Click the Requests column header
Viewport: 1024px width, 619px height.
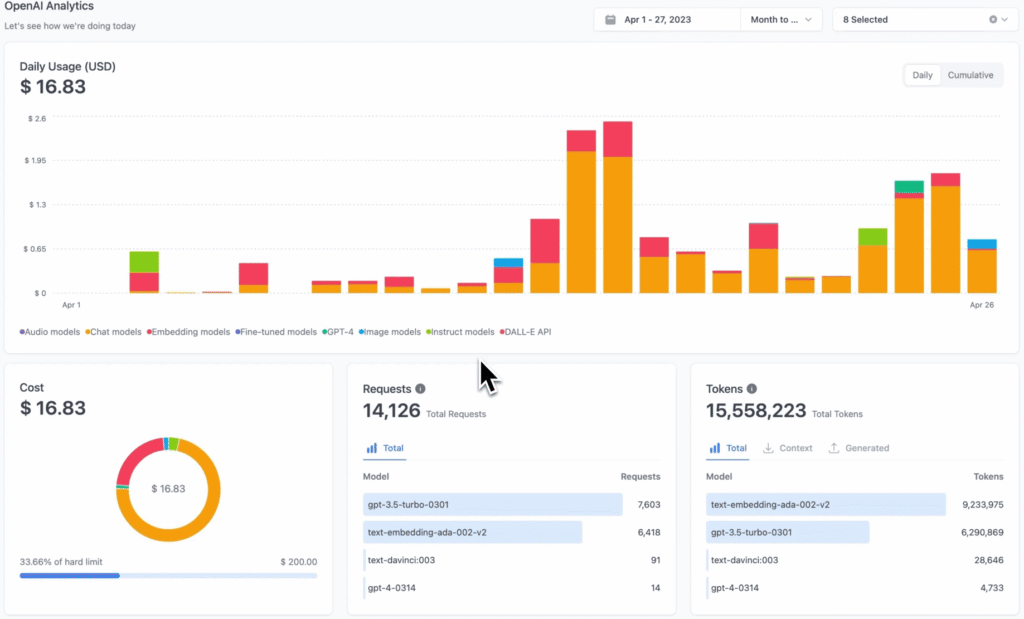pos(640,477)
